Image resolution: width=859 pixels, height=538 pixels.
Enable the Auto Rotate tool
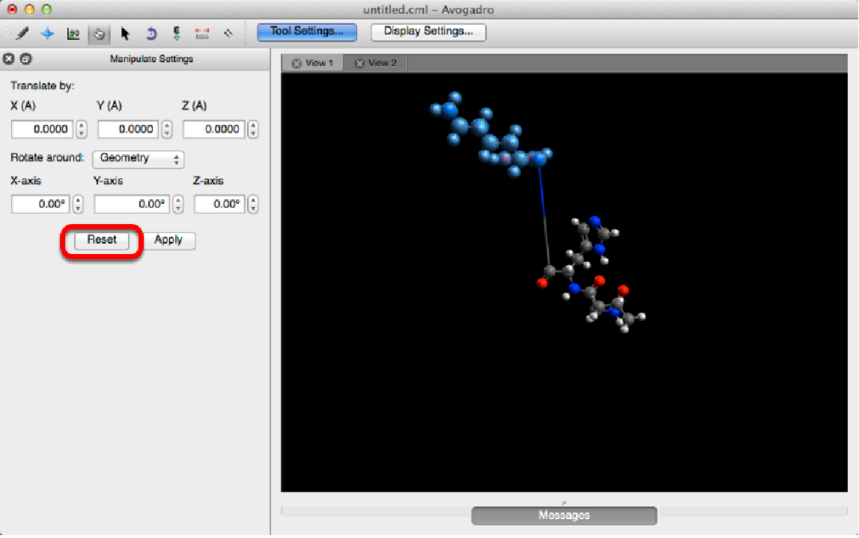click(151, 33)
